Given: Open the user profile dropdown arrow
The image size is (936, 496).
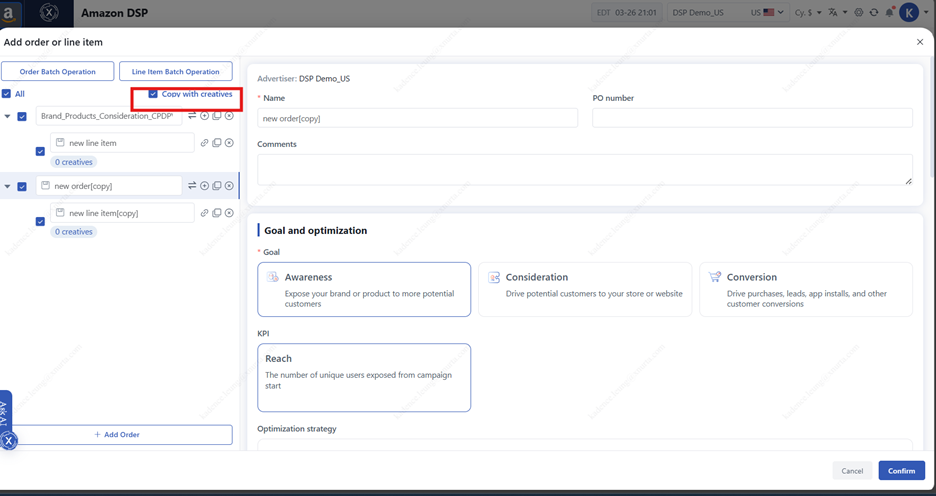Looking at the screenshot, I should click(926, 13).
